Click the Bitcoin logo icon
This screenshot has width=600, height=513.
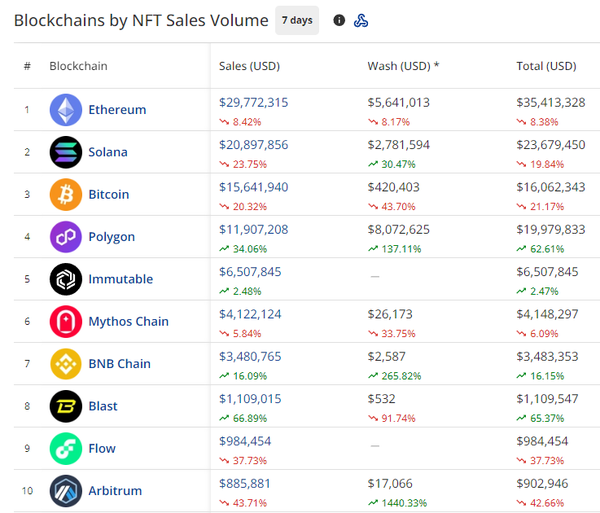point(66,194)
